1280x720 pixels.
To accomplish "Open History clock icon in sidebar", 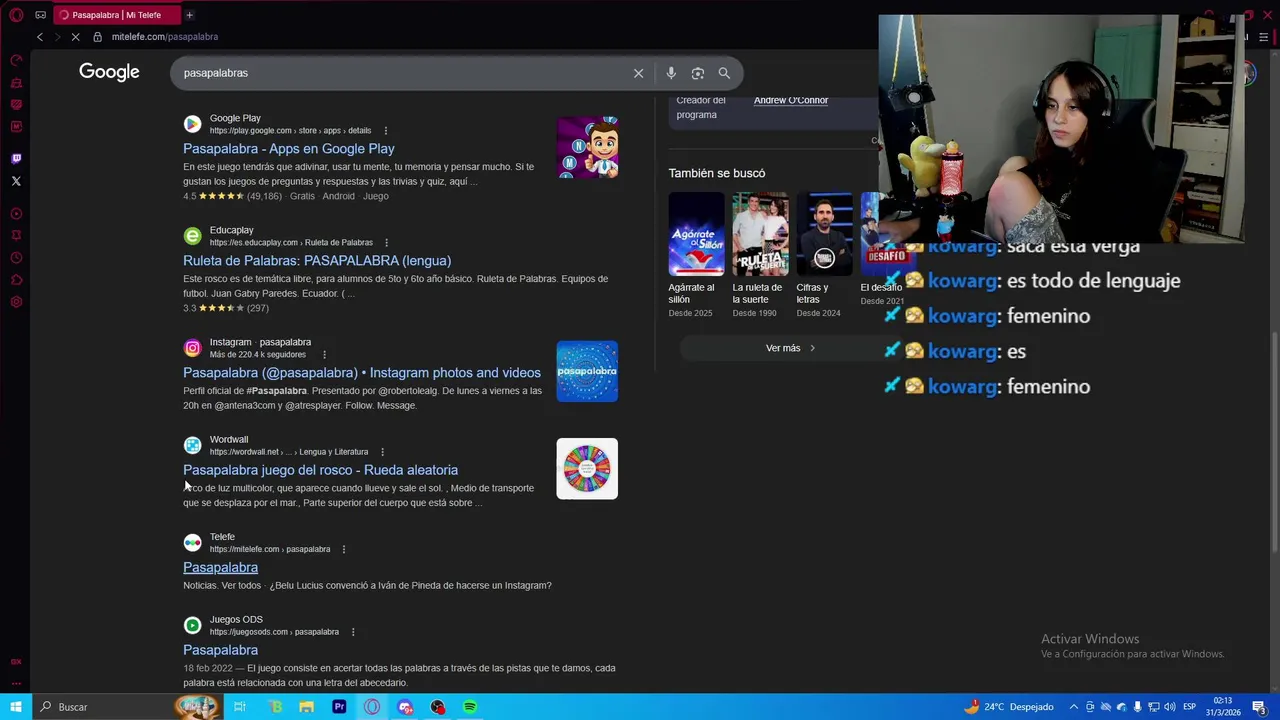I will 16,258.
